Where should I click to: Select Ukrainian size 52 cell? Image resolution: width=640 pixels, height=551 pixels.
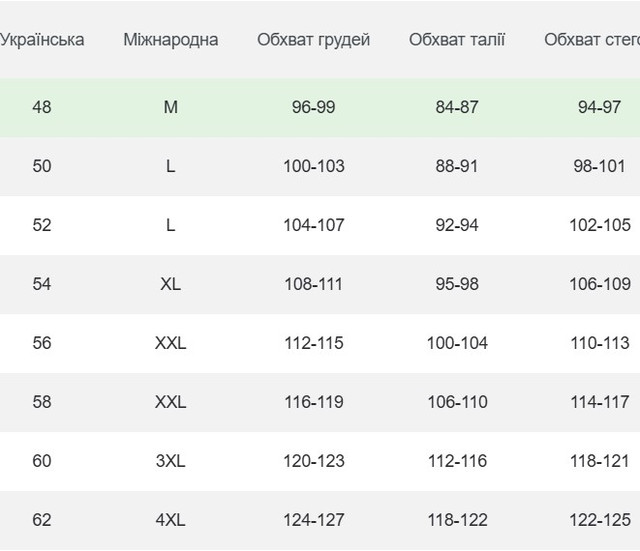(x=42, y=225)
